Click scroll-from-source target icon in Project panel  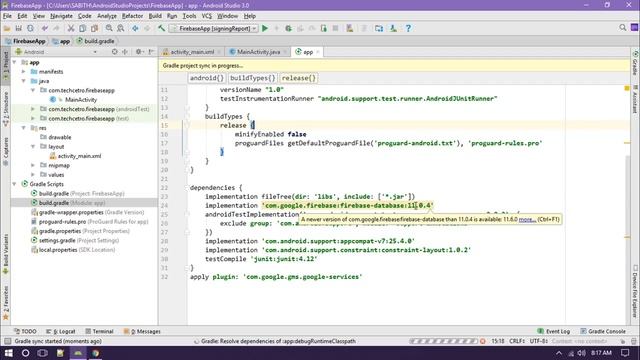click(115, 52)
